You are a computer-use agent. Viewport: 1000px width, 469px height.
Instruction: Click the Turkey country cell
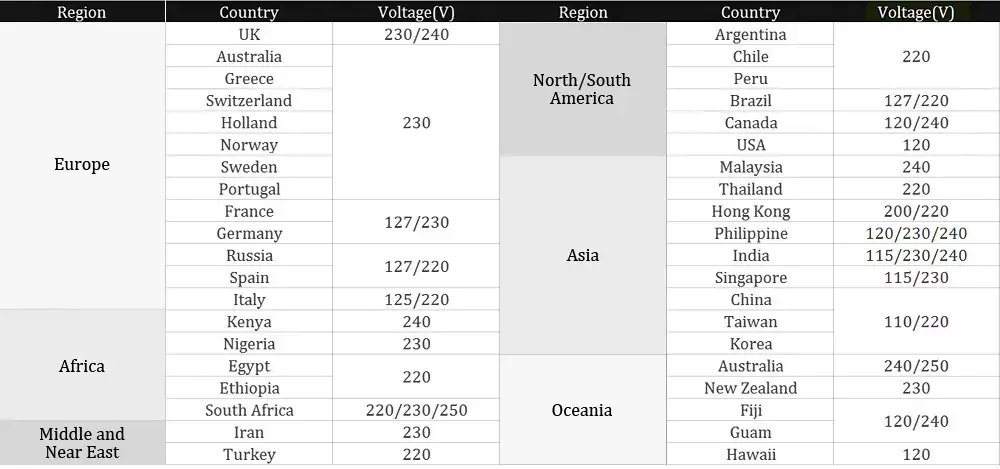[x=249, y=454]
